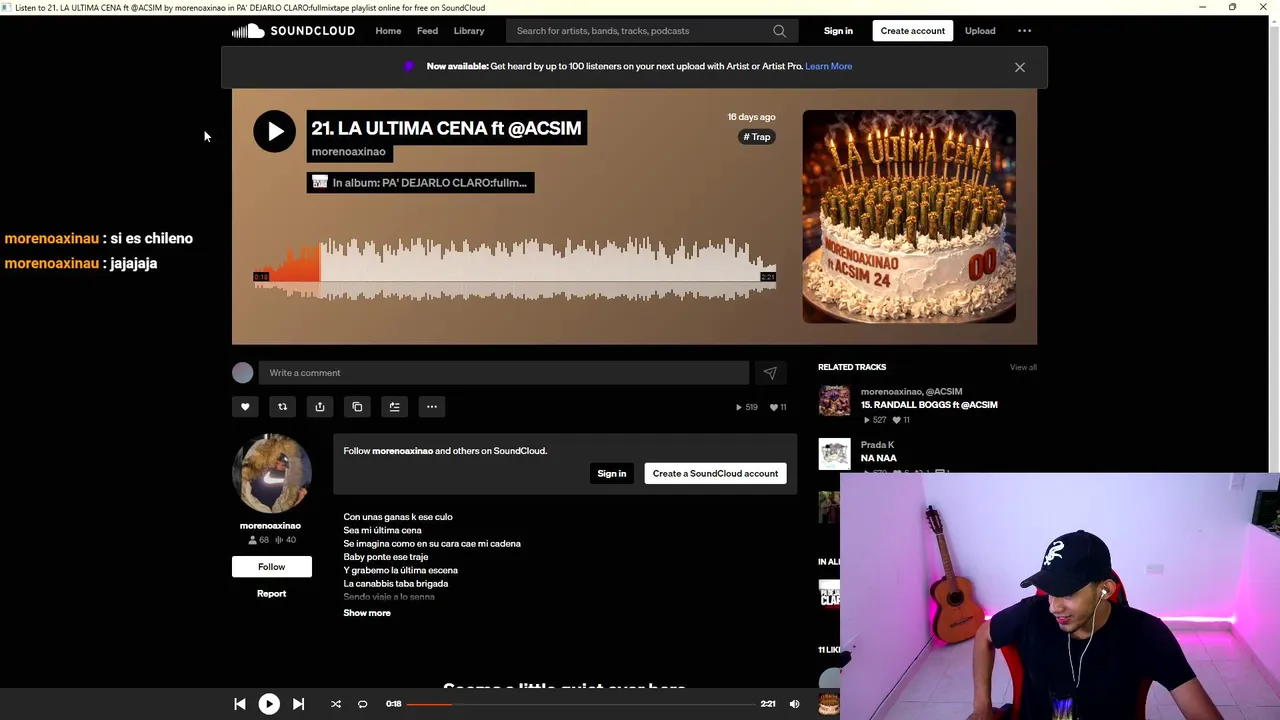Image resolution: width=1280 pixels, height=720 pixels.
Task: Toggle repeat in player bar
Action: (x=363, y=704)
